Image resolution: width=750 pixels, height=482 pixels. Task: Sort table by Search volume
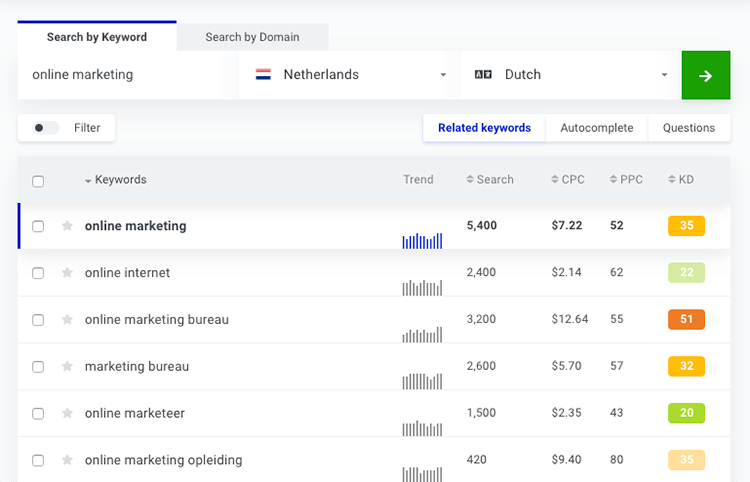coord(490,180)
